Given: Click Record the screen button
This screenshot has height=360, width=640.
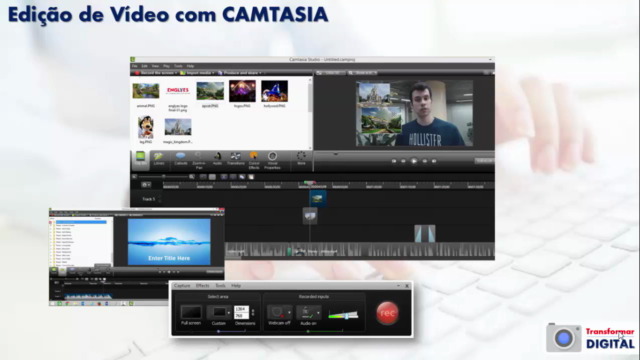Looking at the screenshot, I should pos(154,73).
